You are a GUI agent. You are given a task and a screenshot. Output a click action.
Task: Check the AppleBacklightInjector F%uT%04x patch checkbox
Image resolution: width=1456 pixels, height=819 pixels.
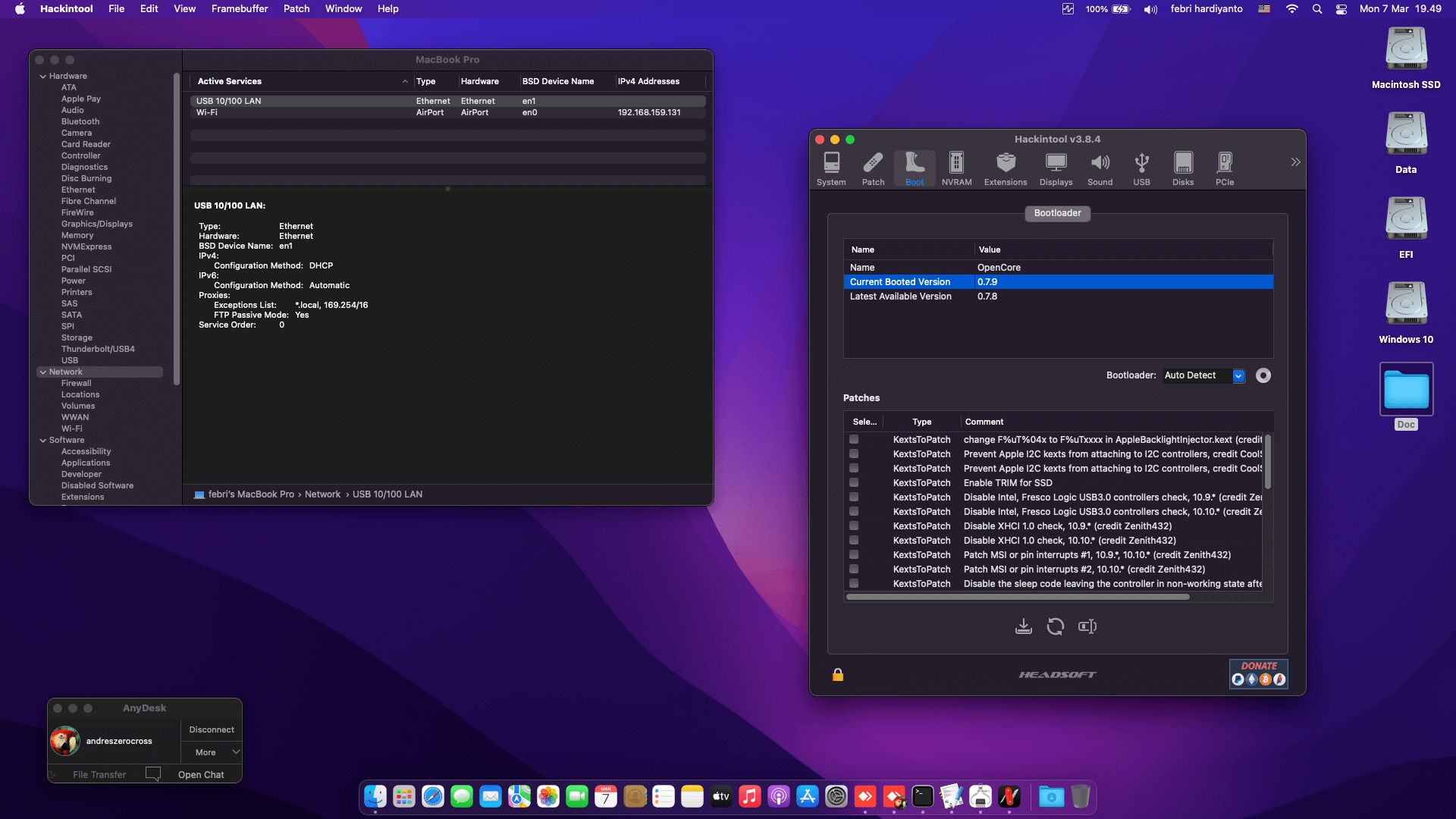[854, 439]
